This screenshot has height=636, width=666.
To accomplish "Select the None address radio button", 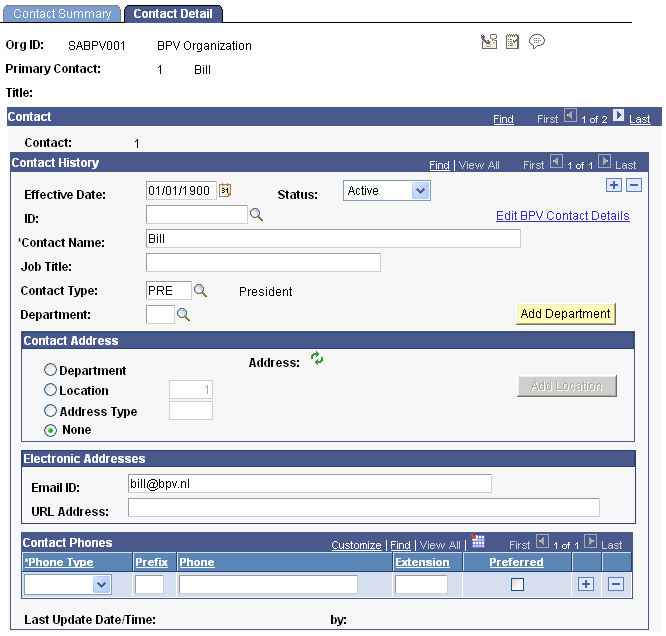I will 50,430.
